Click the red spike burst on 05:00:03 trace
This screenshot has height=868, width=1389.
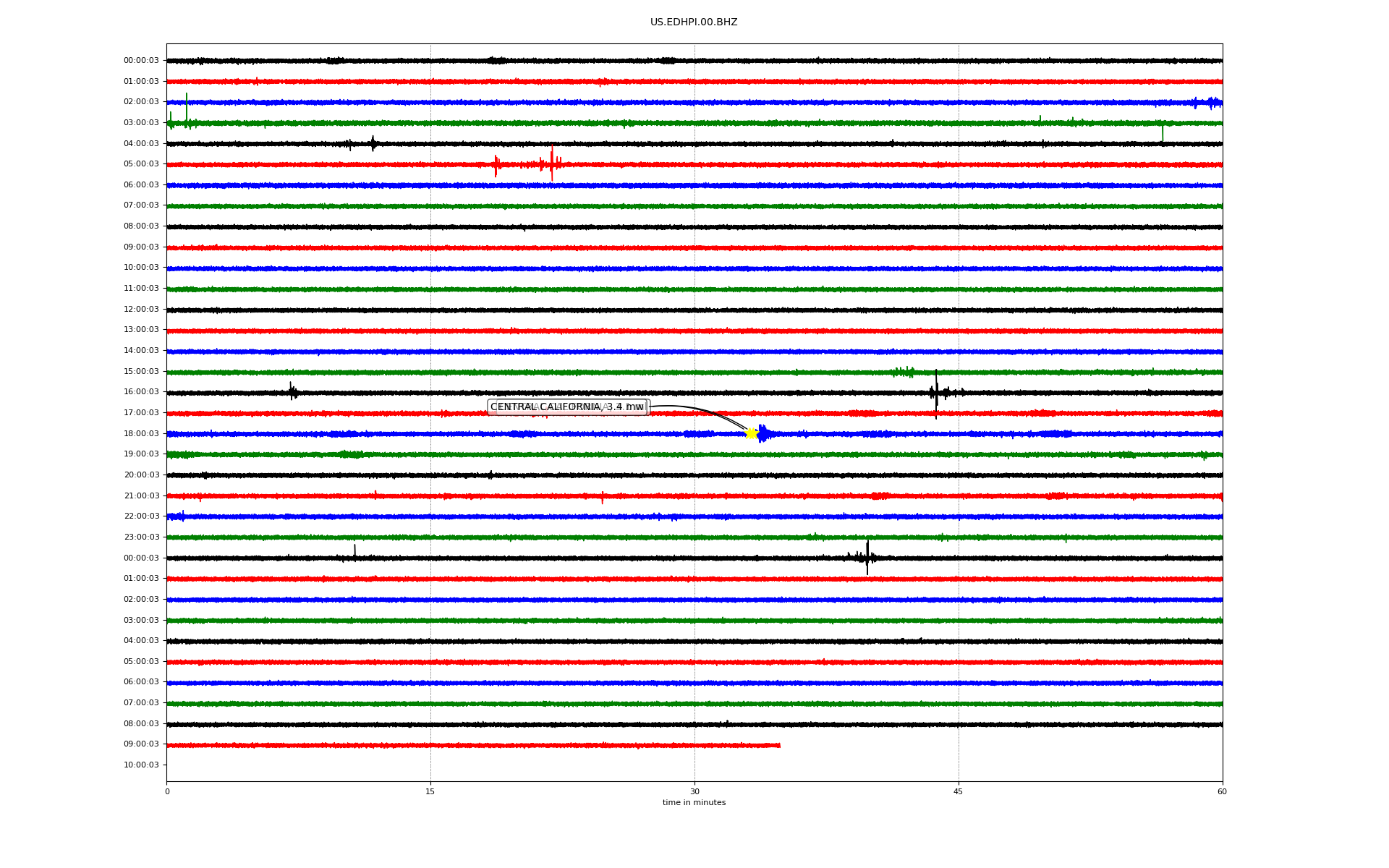[x=551, y=164]
